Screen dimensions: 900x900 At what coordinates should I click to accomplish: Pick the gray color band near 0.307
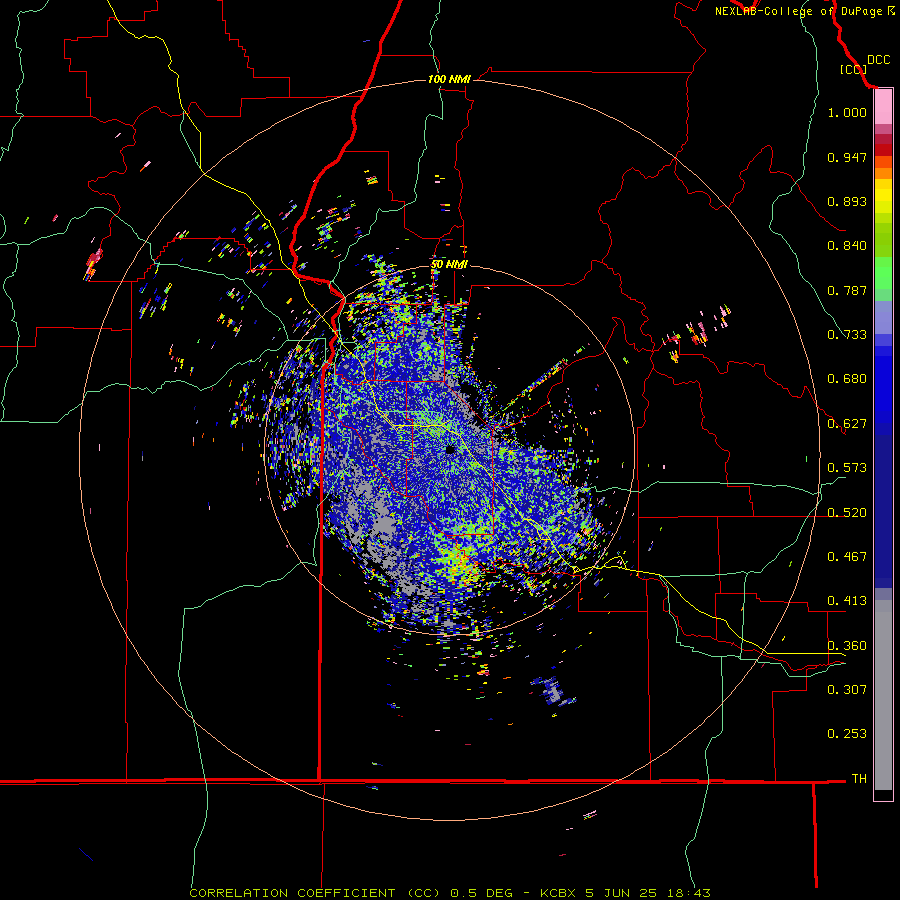point(883,695)
